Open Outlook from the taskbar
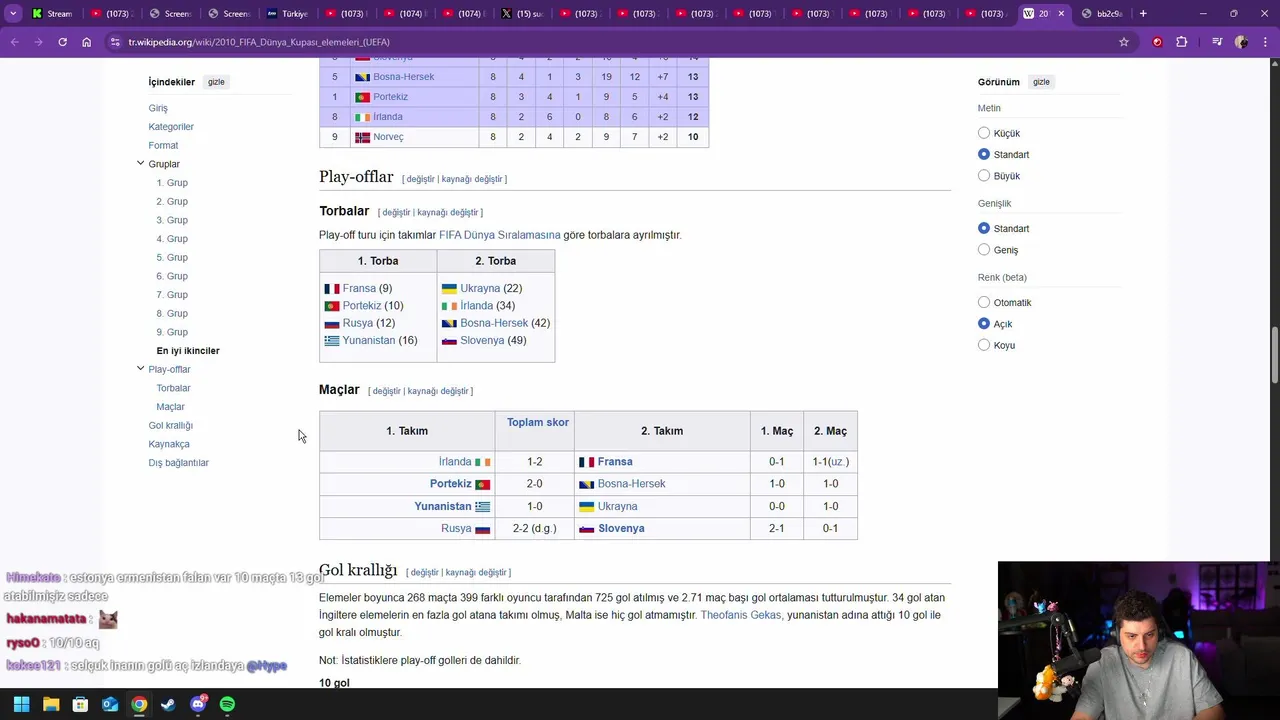 pos(110,704)
